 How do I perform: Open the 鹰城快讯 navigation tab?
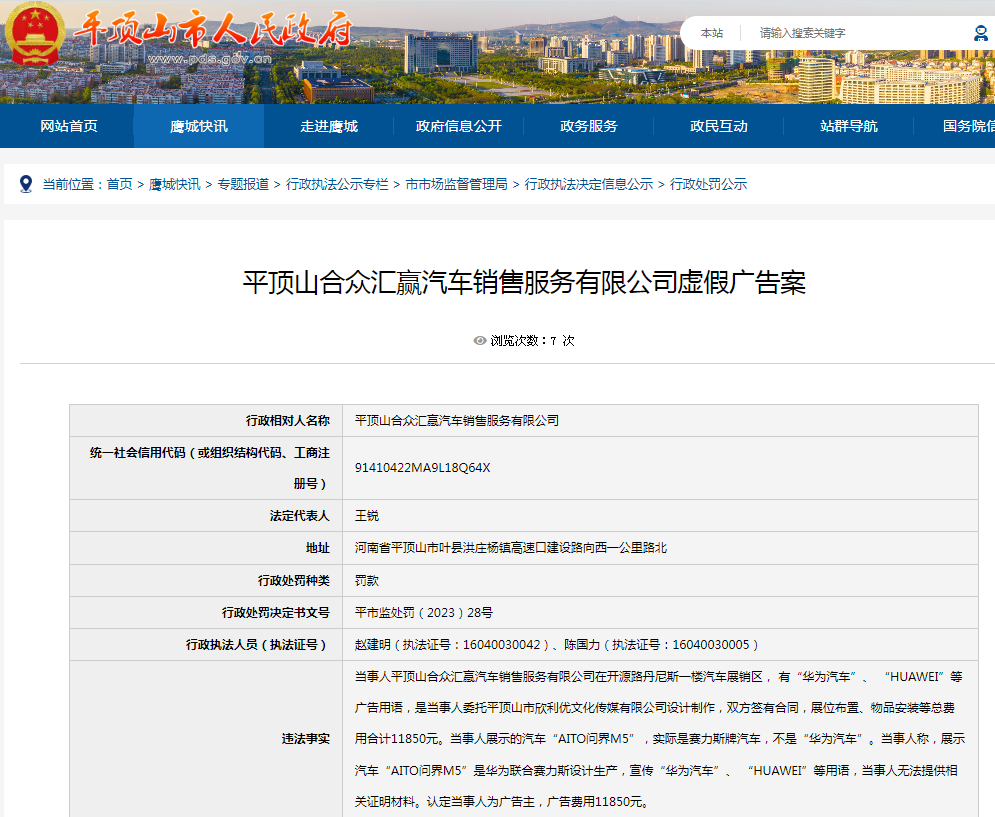[199, 126]
